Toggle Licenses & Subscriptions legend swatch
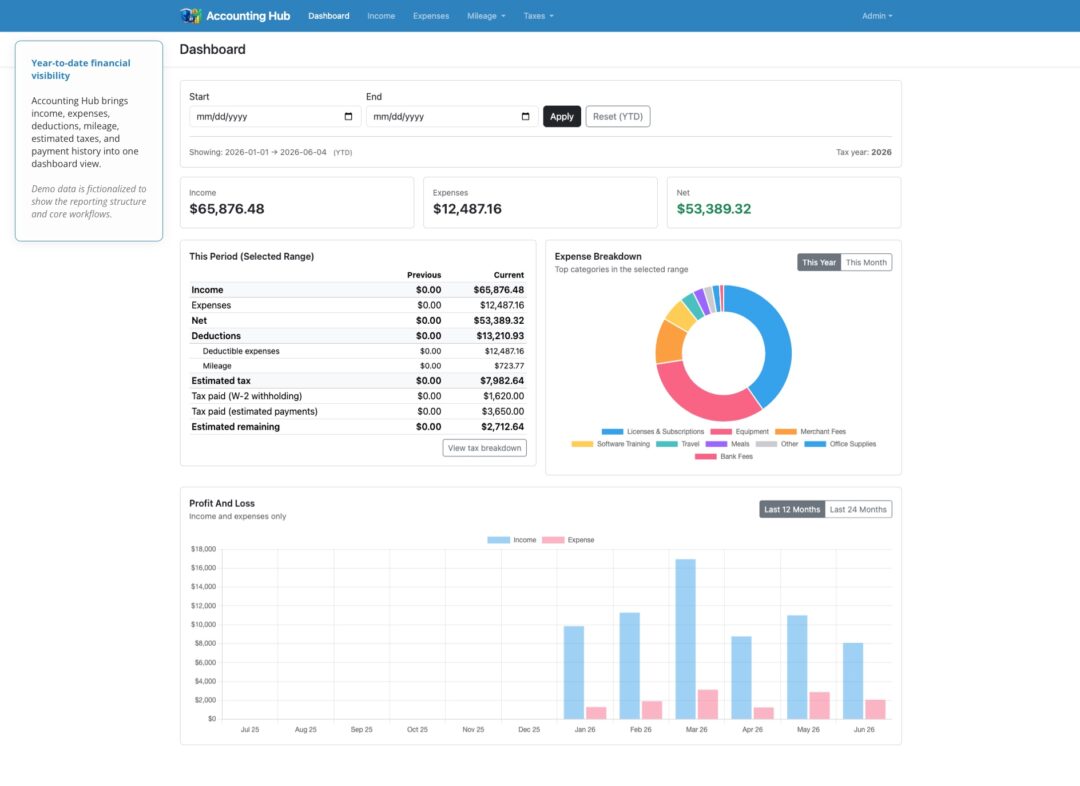The image size is (1080, 786). click(612, 431)
